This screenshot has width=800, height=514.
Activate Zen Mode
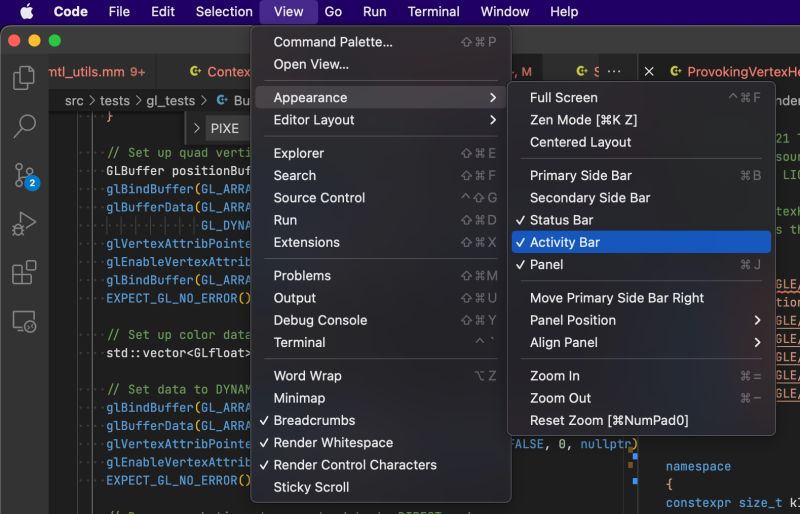pos(641,120)
